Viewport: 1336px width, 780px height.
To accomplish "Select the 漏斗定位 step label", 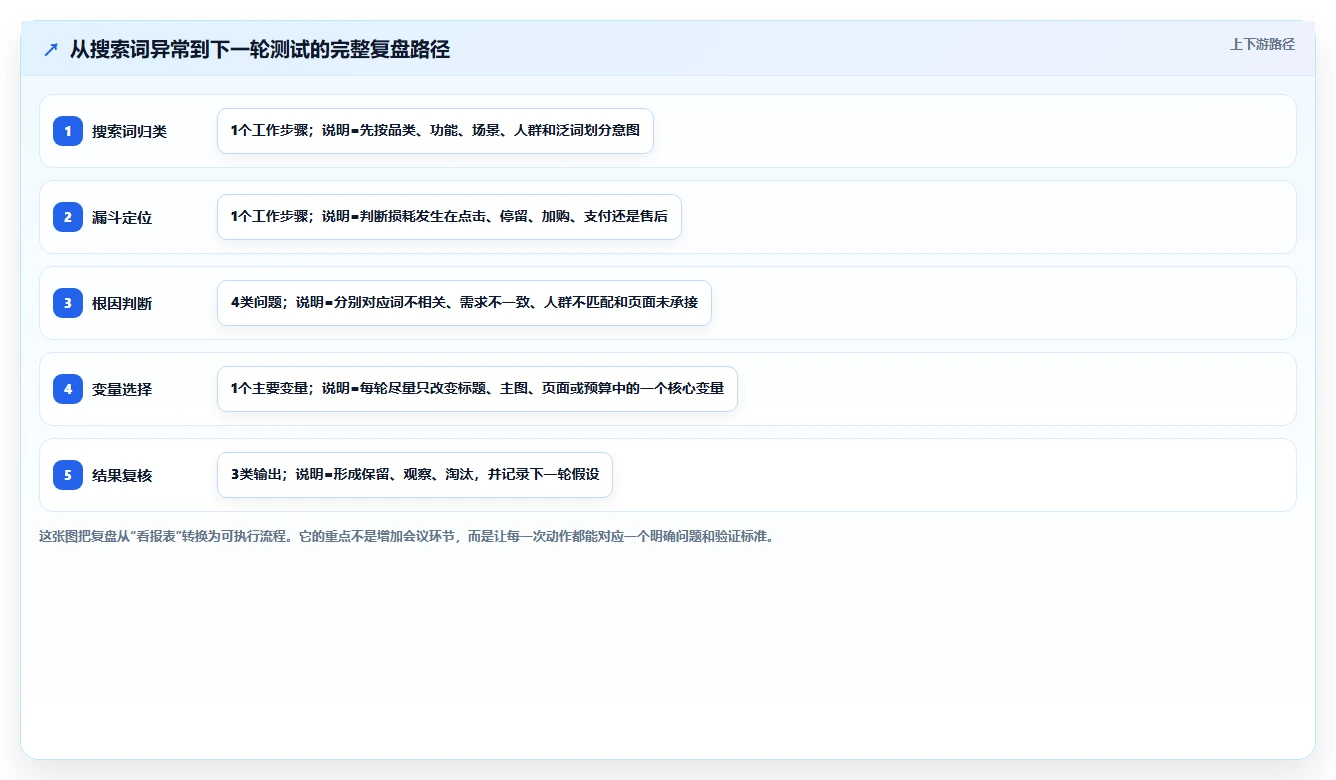I will coord(122,217).
